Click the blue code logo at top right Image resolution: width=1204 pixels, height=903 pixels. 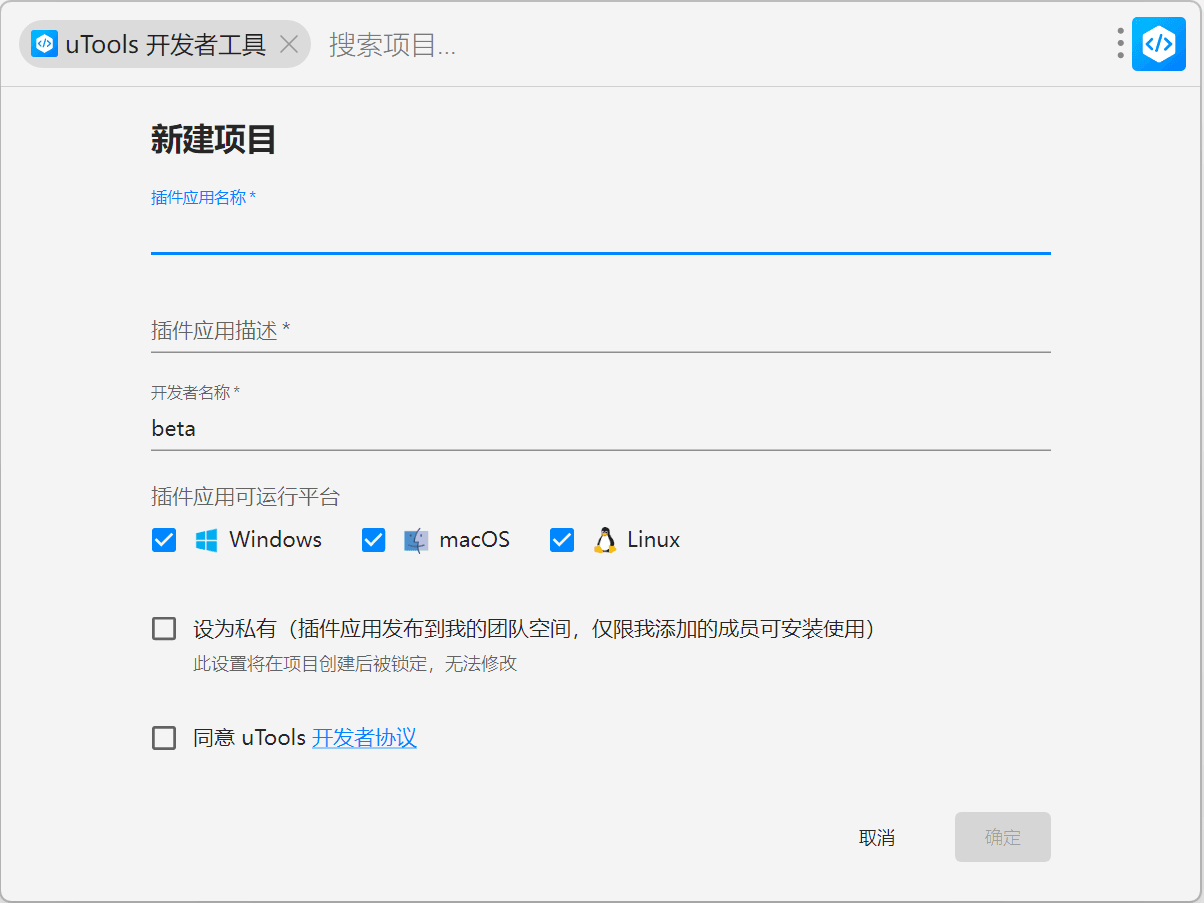[1158, 44]
